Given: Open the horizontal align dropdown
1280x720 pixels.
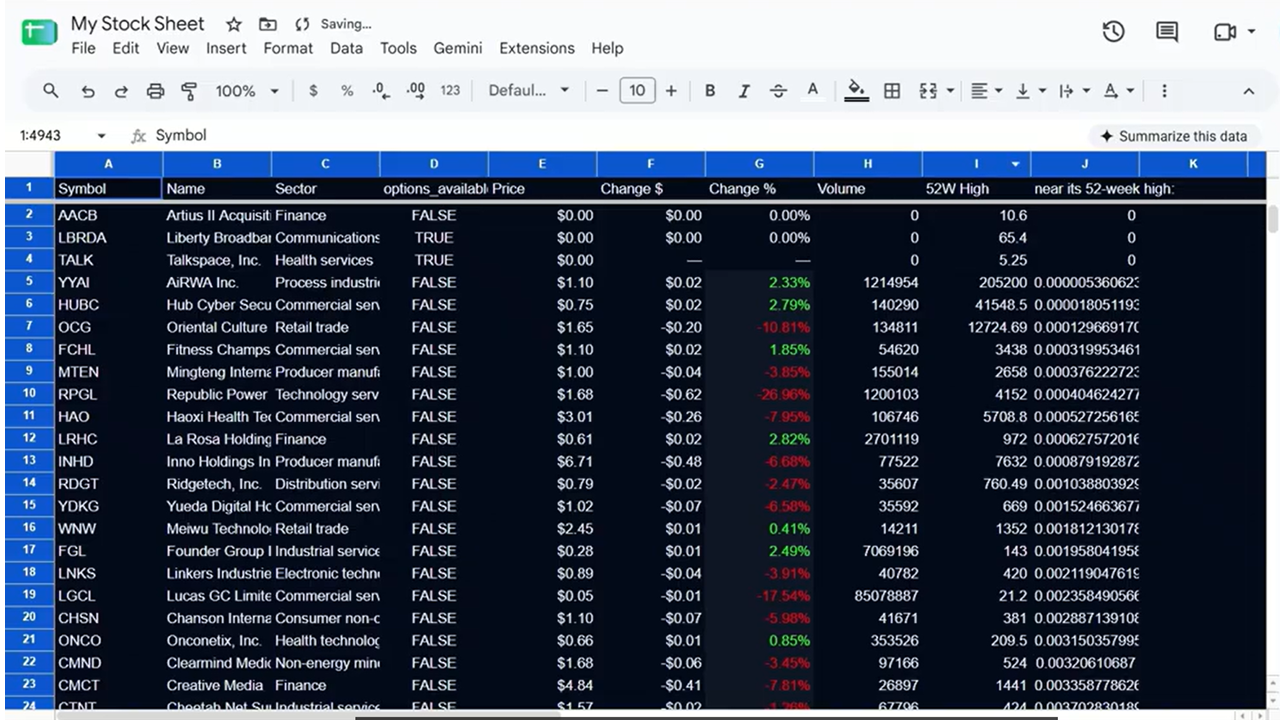Looking at the screenshot, I should coord(987,91).
